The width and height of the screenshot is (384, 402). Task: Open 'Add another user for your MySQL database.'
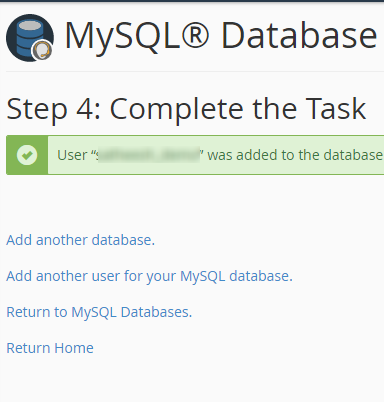click(149, 276)
